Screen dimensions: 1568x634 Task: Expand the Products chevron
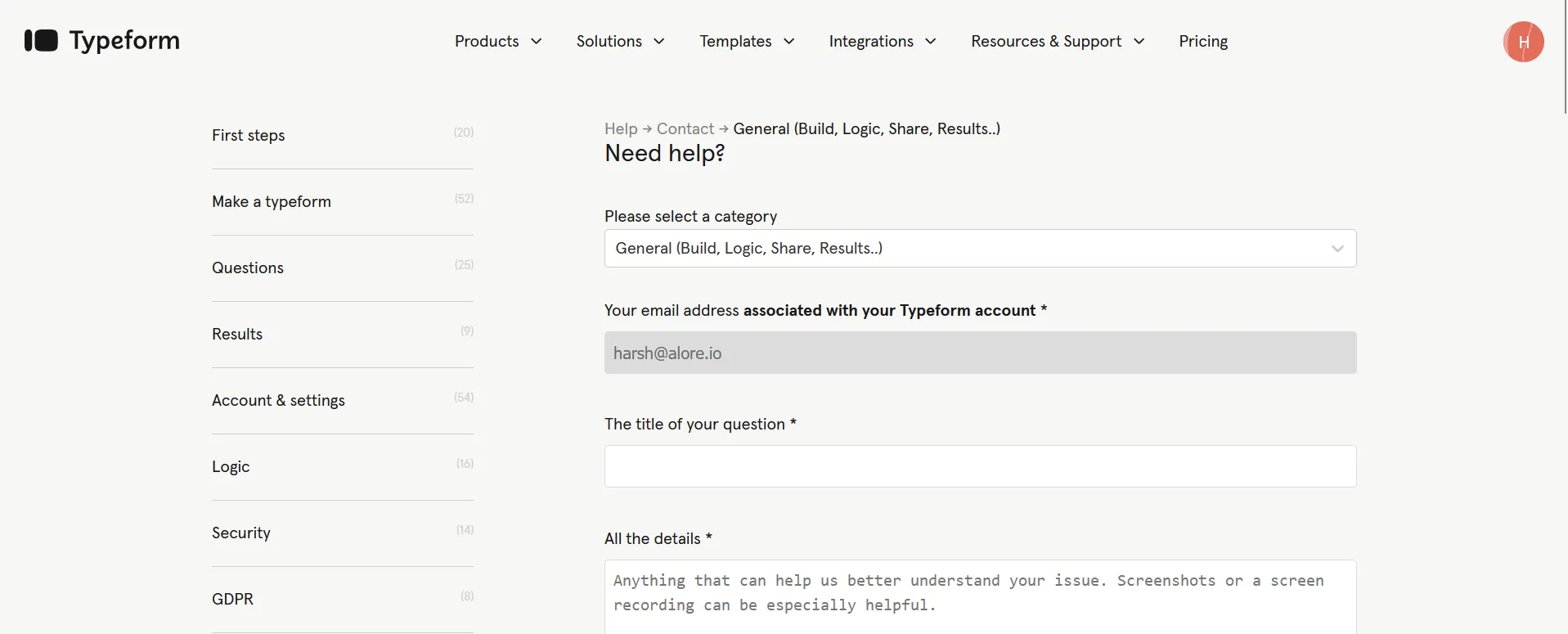[537, 41]
